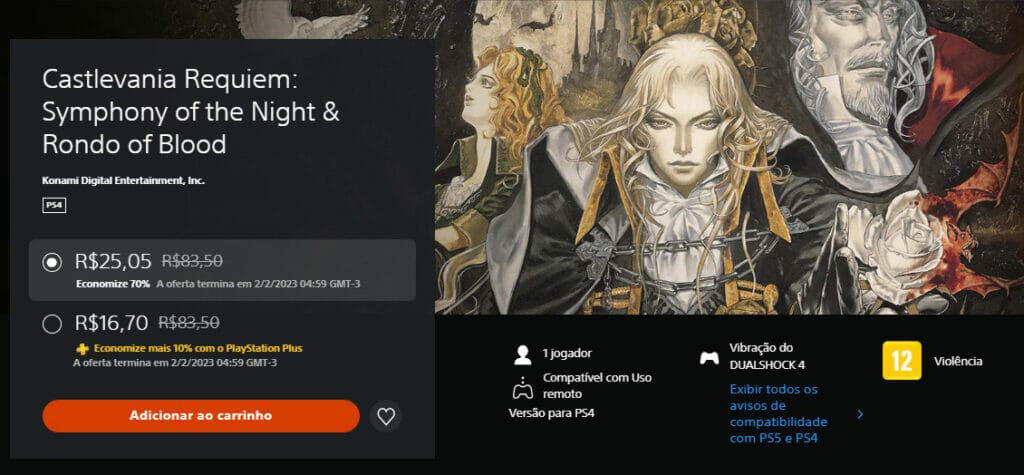Click "Vibração do DUALSHOCK 4" label
Screen dimensions: 1024x475
[x=761, y=356]
